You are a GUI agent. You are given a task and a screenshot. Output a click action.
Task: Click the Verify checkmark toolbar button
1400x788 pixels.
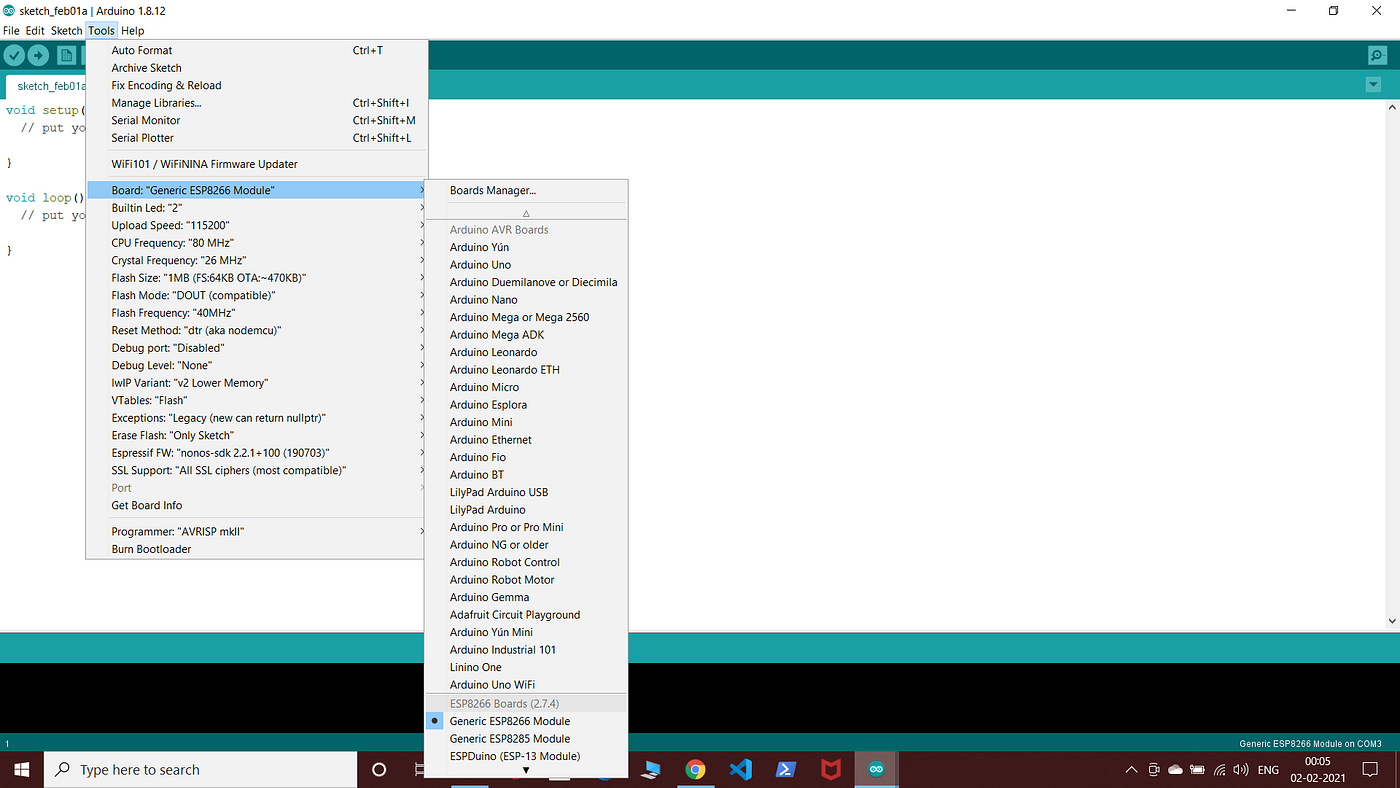click(14, 56)
